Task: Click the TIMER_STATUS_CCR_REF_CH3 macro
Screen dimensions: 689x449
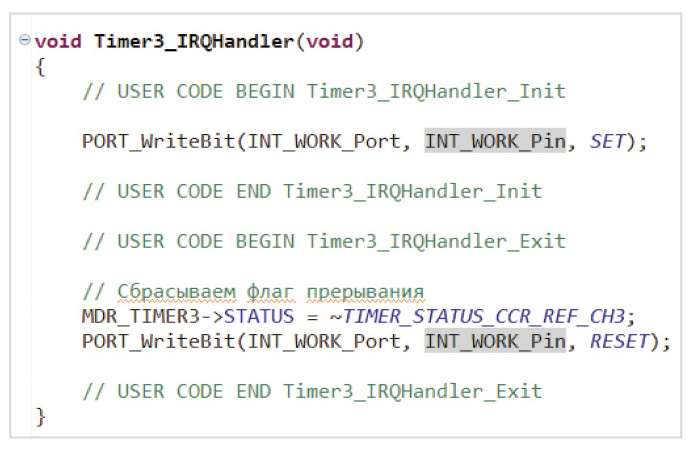Action: (483, 317)
